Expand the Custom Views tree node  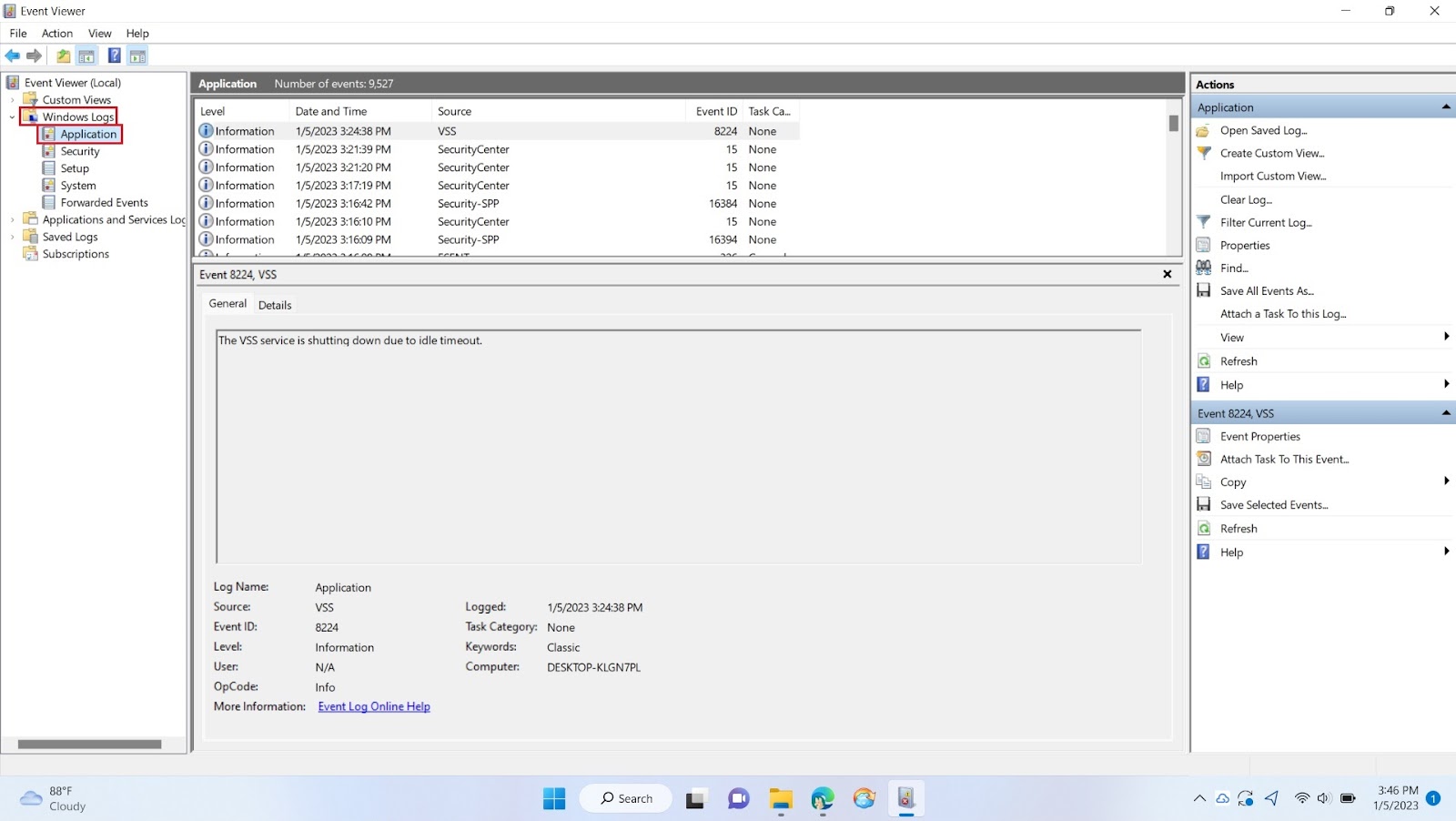click(x=12, y=100)
